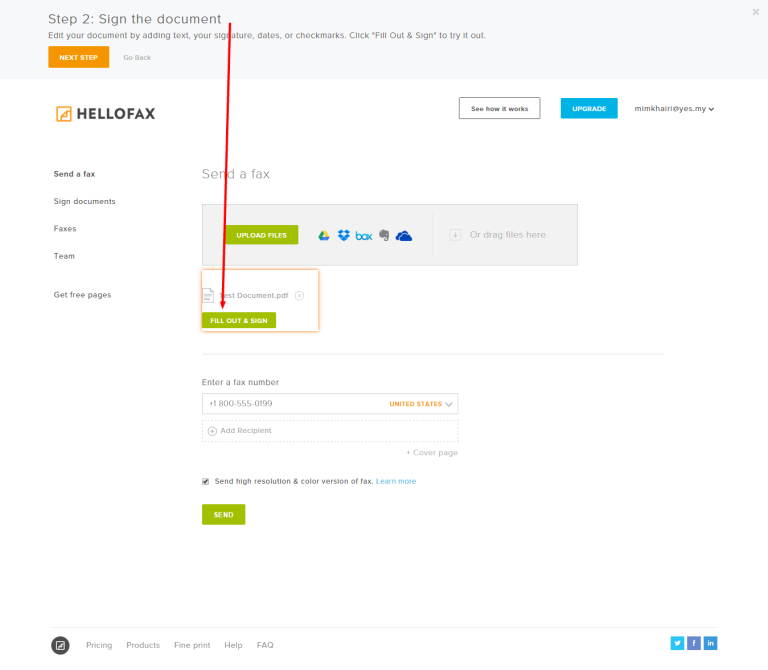The image size is (768, 670).
Task: Click the Test Document.pdf file name
Action: (x=254, y=295)
